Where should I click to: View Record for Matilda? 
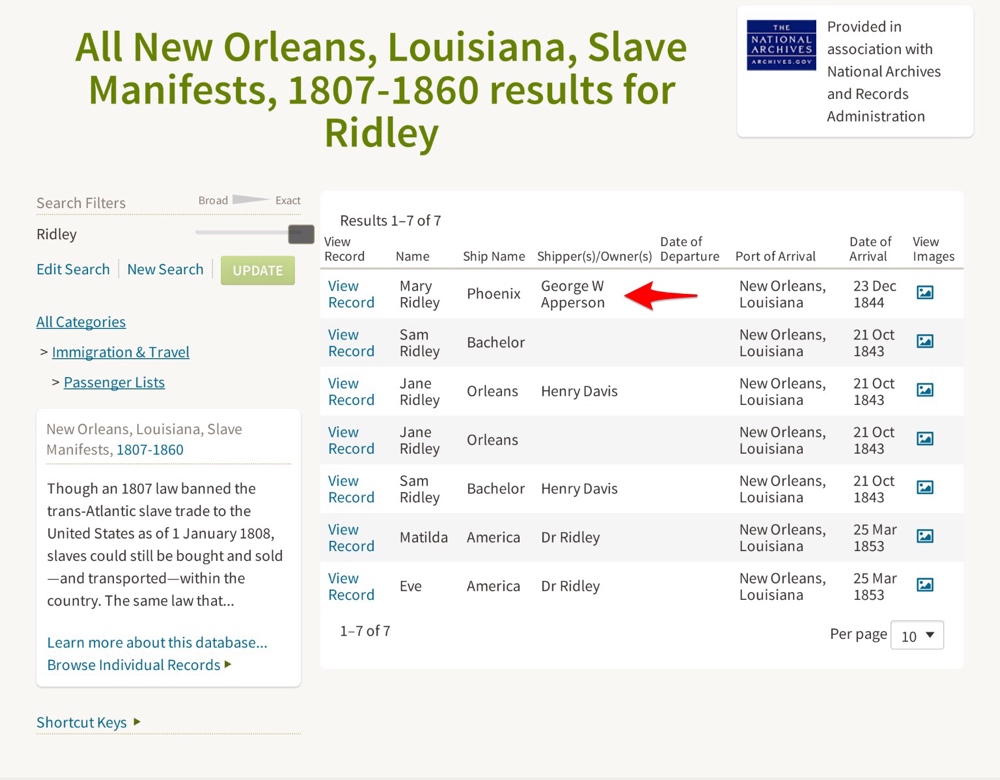[x=350, y=537]
